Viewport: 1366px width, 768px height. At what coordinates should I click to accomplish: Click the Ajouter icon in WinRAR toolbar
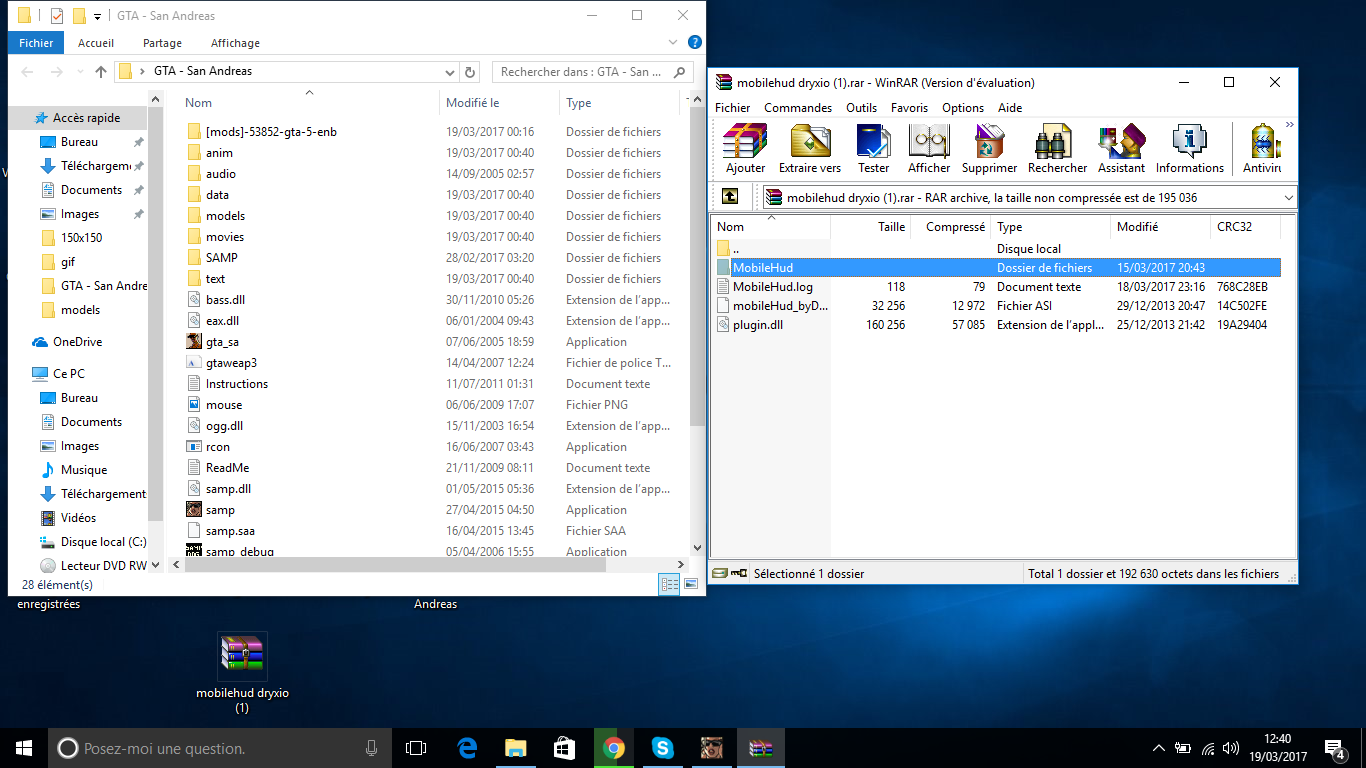(x=745, y=149)
